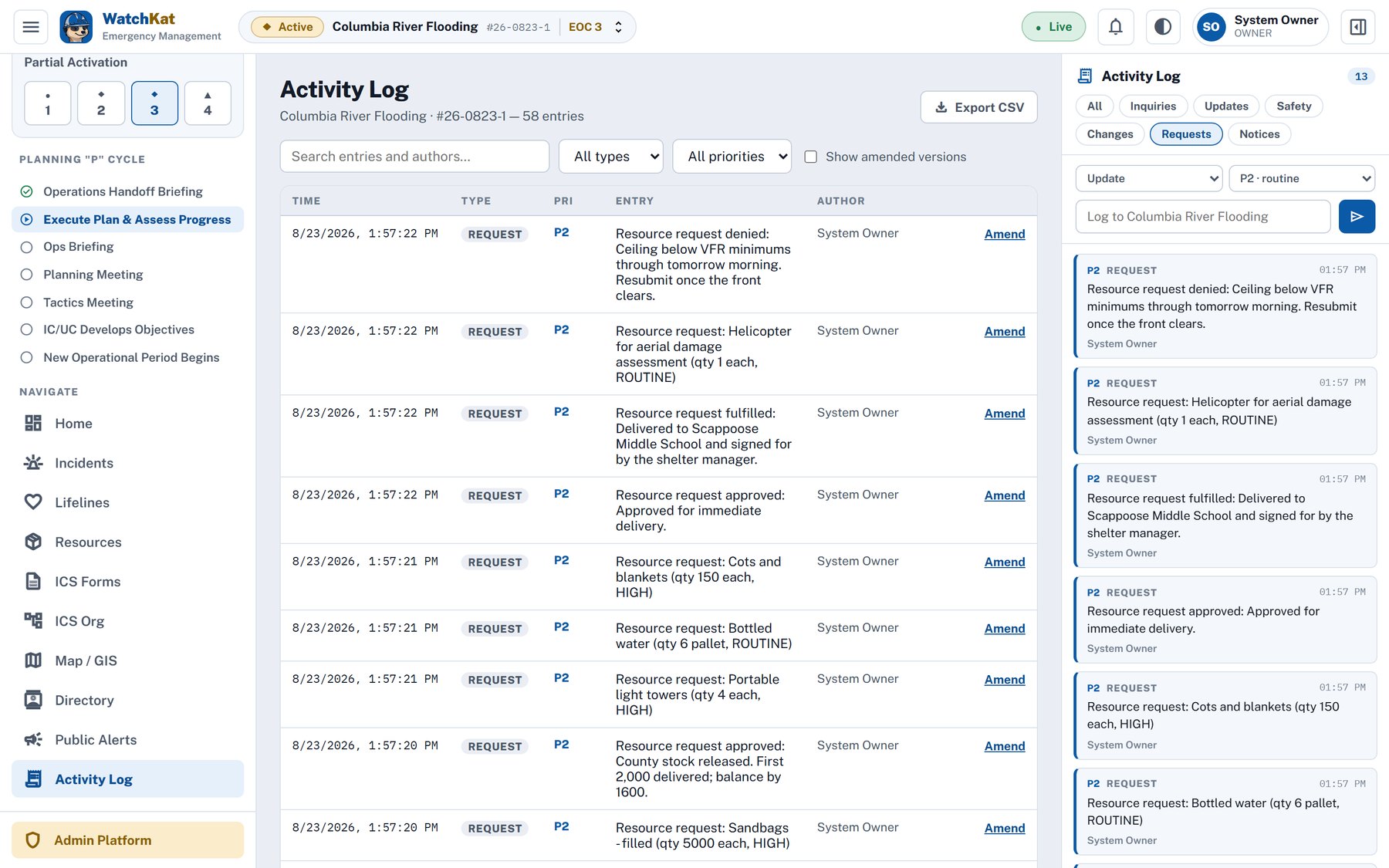Open Lifelines heart icon in navigation

[33, 502]
